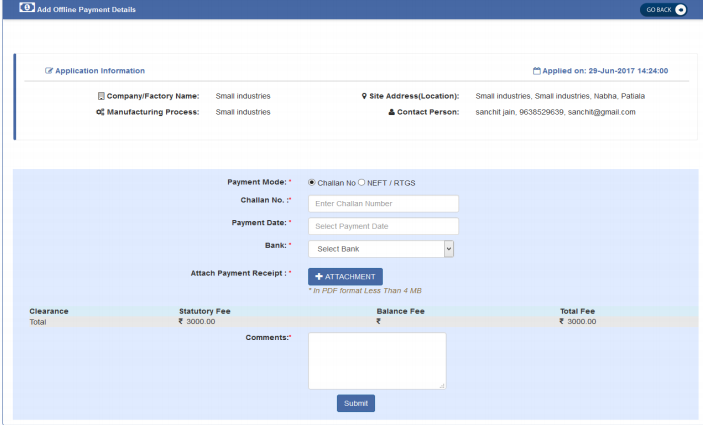Click the arrow icon in Go Back button
The image size is (703, 425).
pos(681,9)
